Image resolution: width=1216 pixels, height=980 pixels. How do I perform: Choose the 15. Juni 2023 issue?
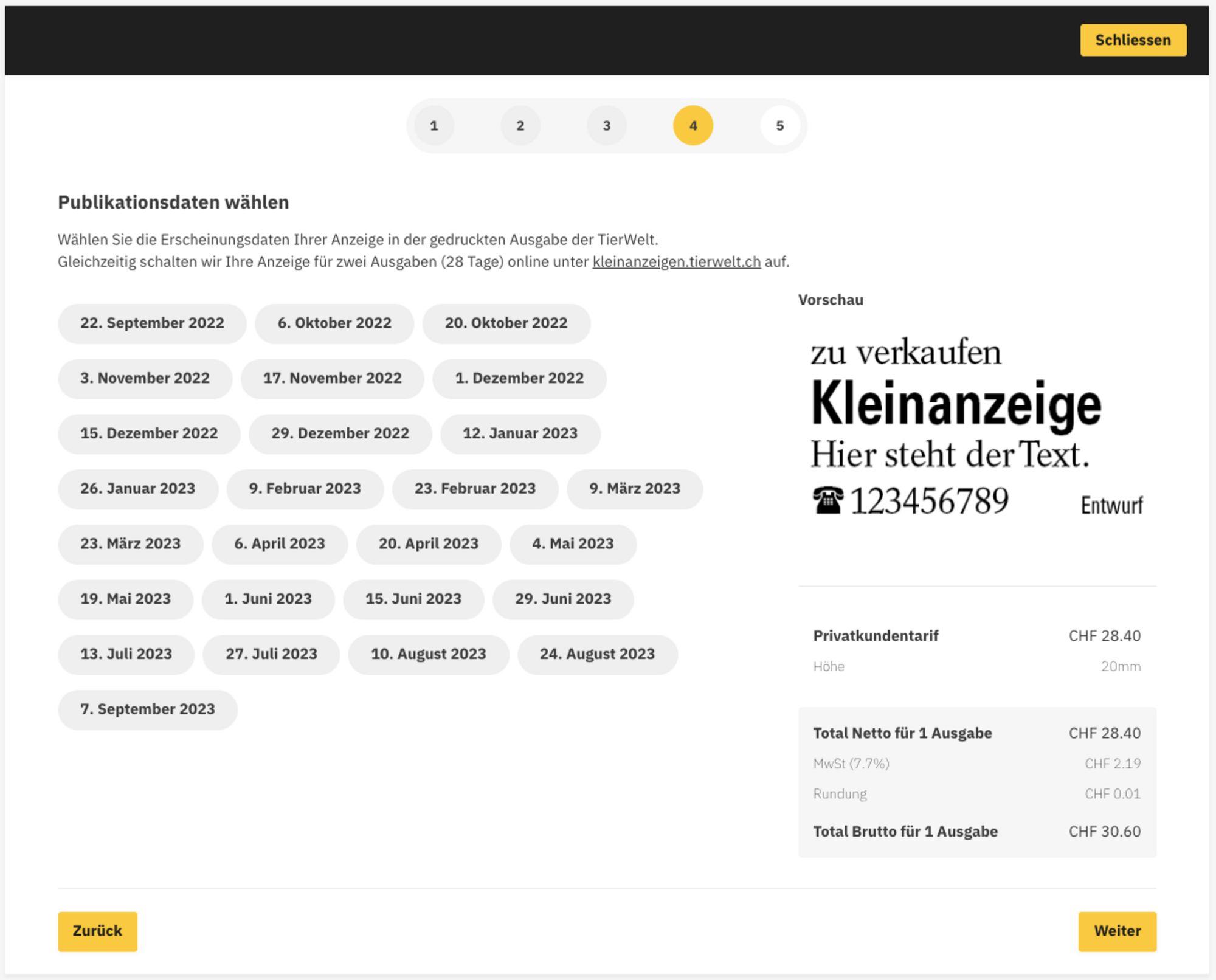(413, 599)
